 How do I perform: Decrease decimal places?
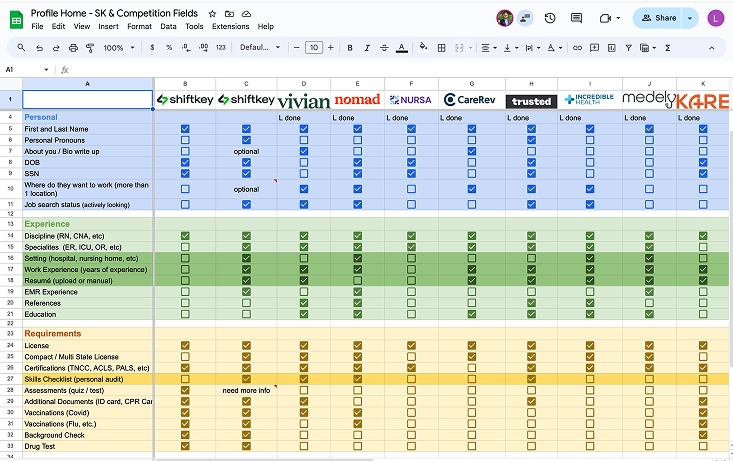point(186,47)
